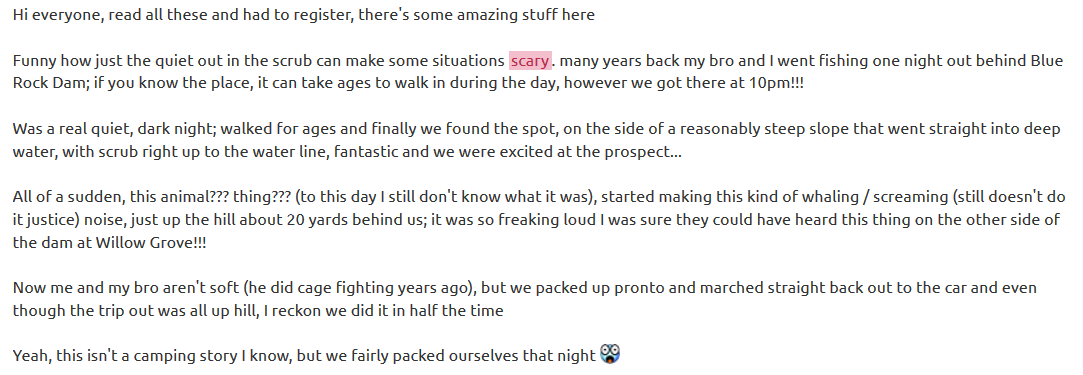
Task: Click the highlighted word "scary"
Action: coord(530,61)
